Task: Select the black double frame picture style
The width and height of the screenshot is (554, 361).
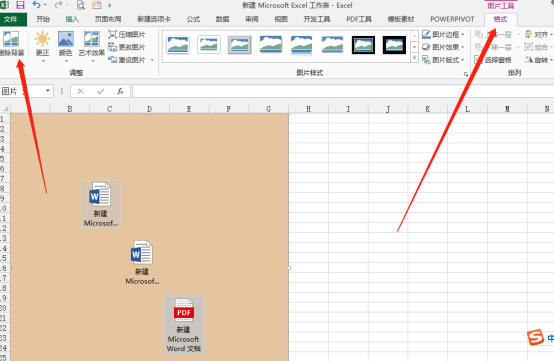Action: pos(363,45)
